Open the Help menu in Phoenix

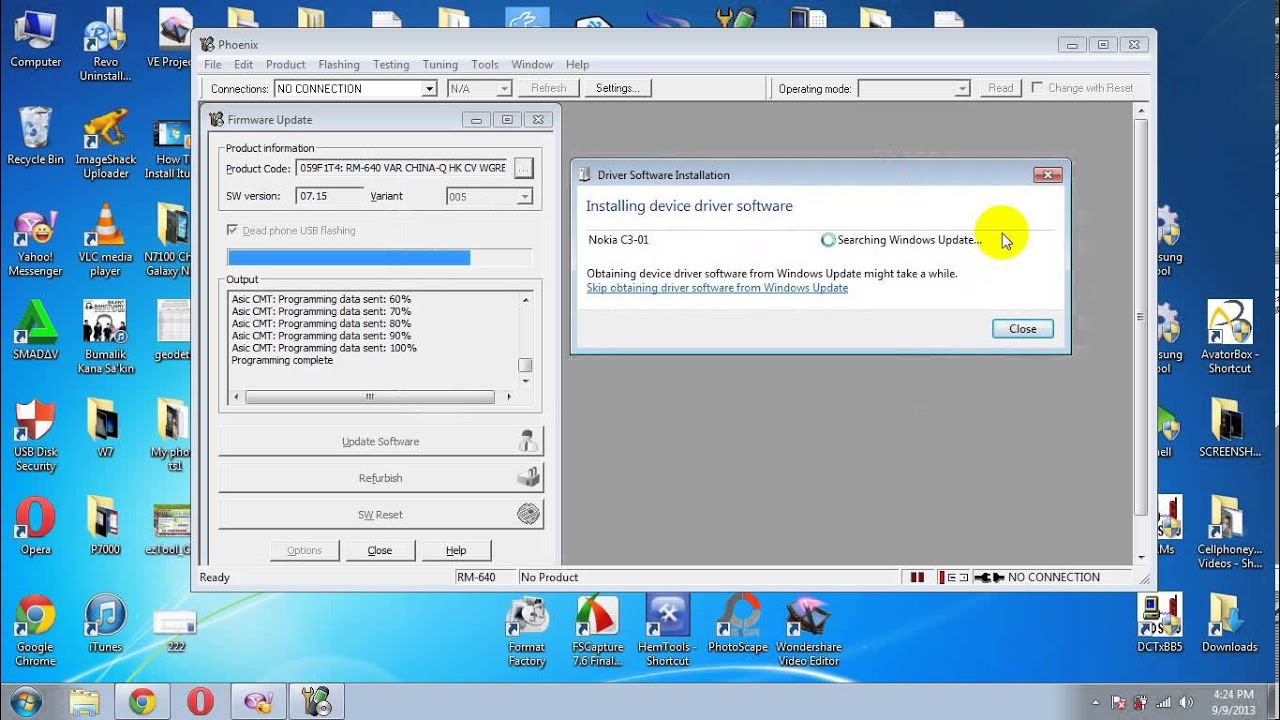(x=577, y=64)
